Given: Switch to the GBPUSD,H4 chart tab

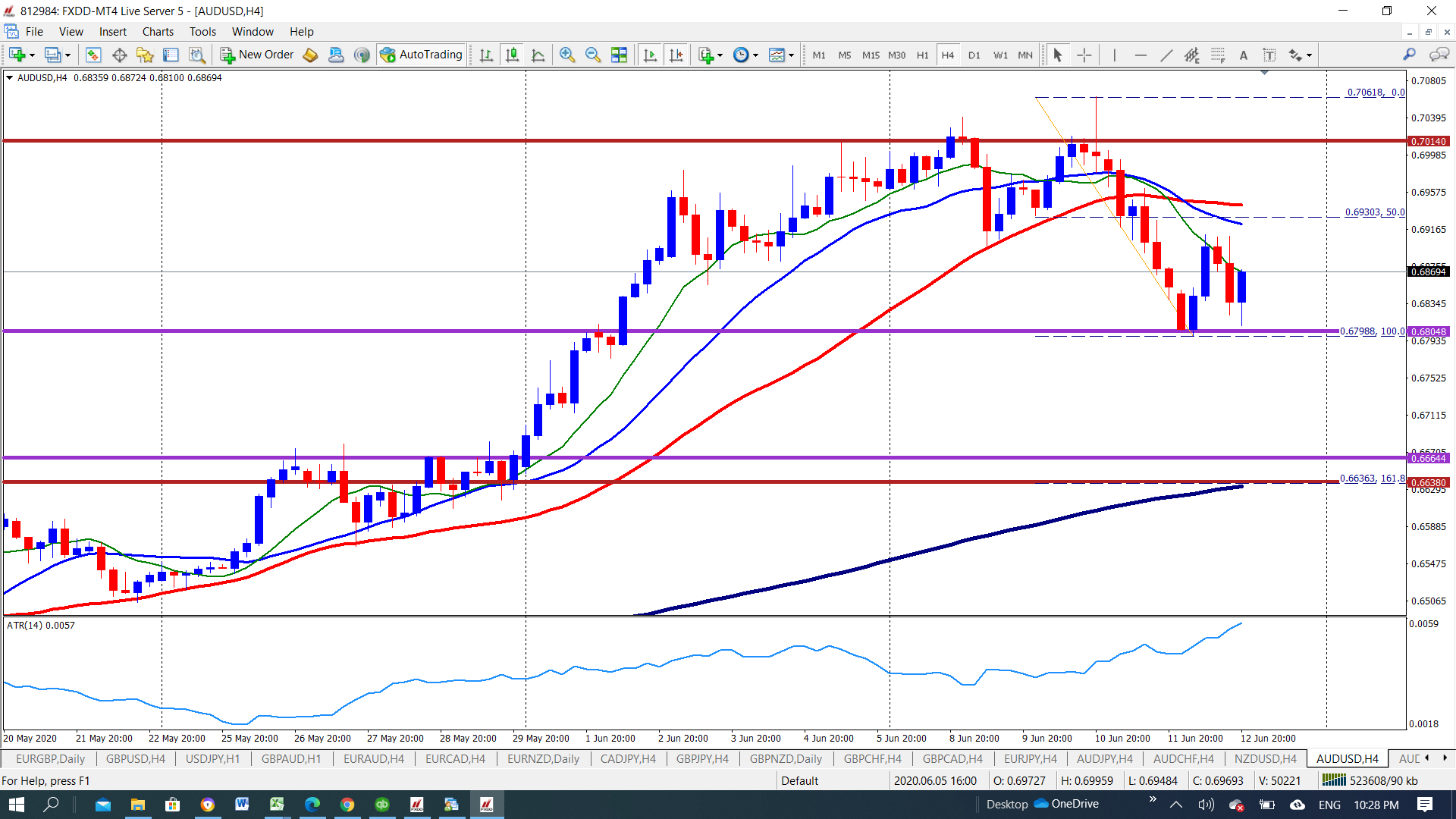Looking at the screenshot, I should tap(136, 758).
